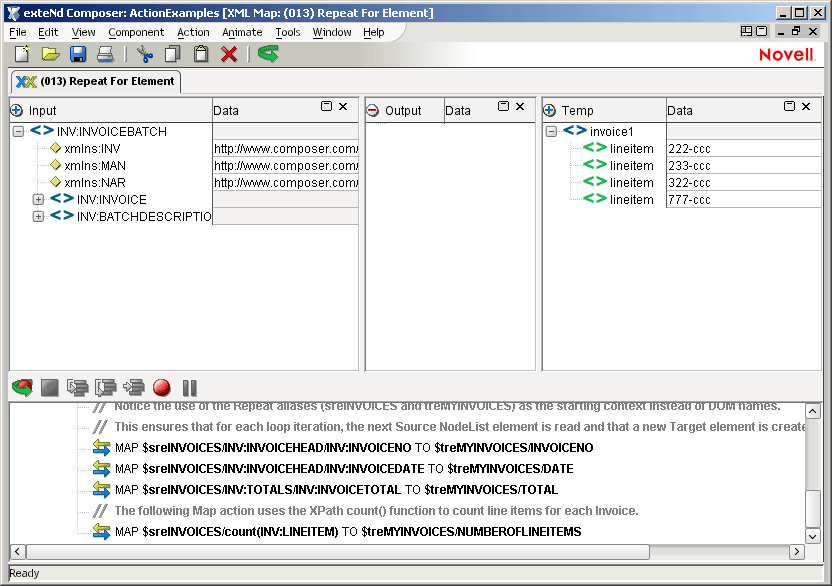Cut selection with the scissors icon
The height and width of the screenshot is (586, 832).
coord(144,54)
